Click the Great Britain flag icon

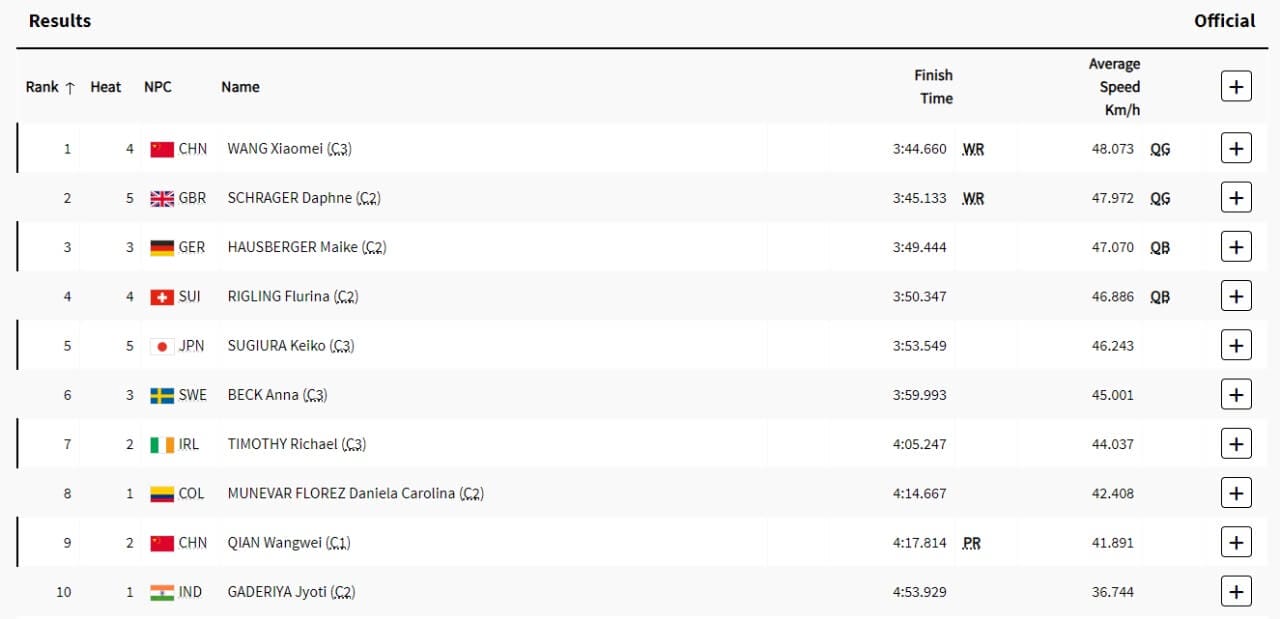tap(162, 198)
